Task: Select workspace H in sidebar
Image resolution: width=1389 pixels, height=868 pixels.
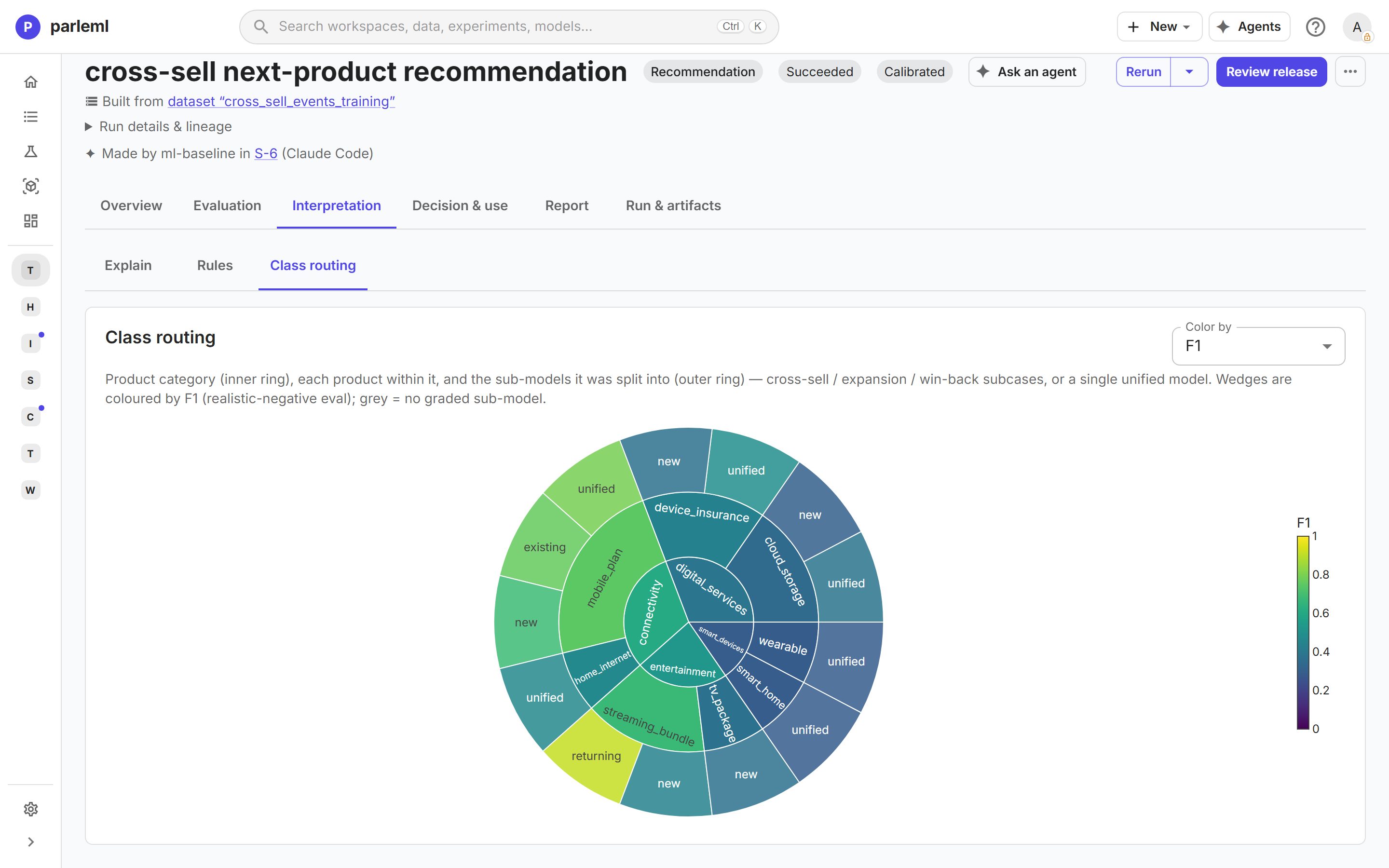Action: (x=30, y=307)
